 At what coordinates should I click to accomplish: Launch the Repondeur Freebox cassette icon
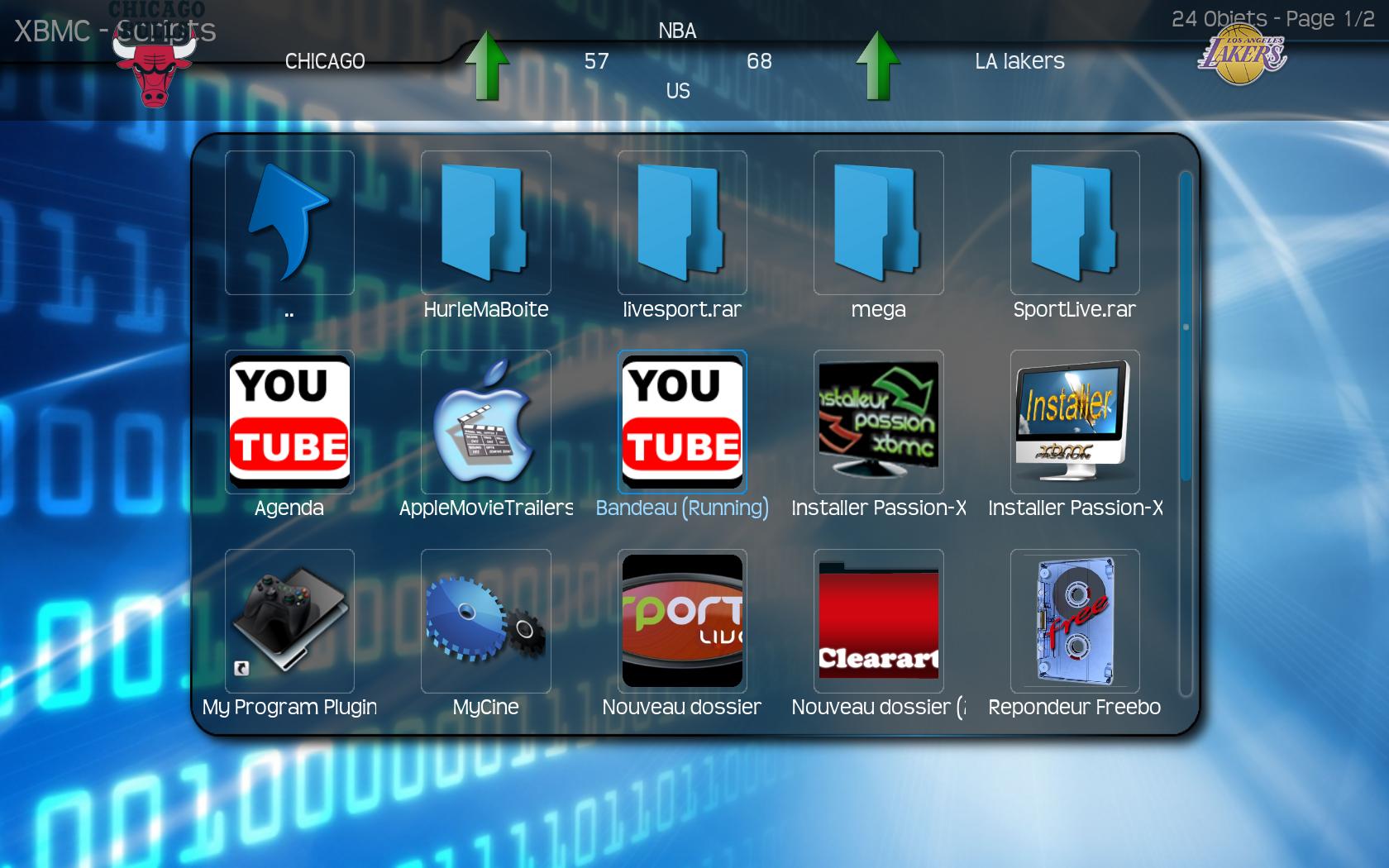[1075, 621]
